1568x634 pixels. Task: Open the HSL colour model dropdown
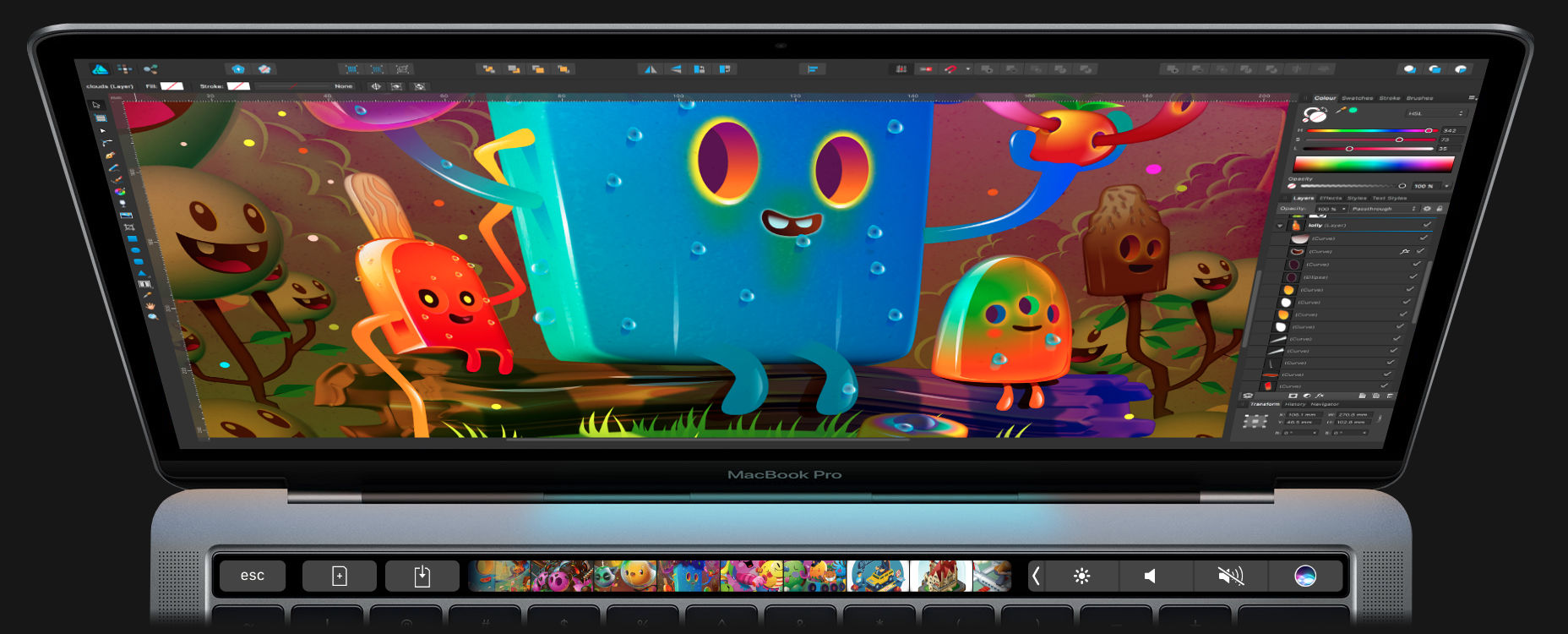(x=1436, y=113)
